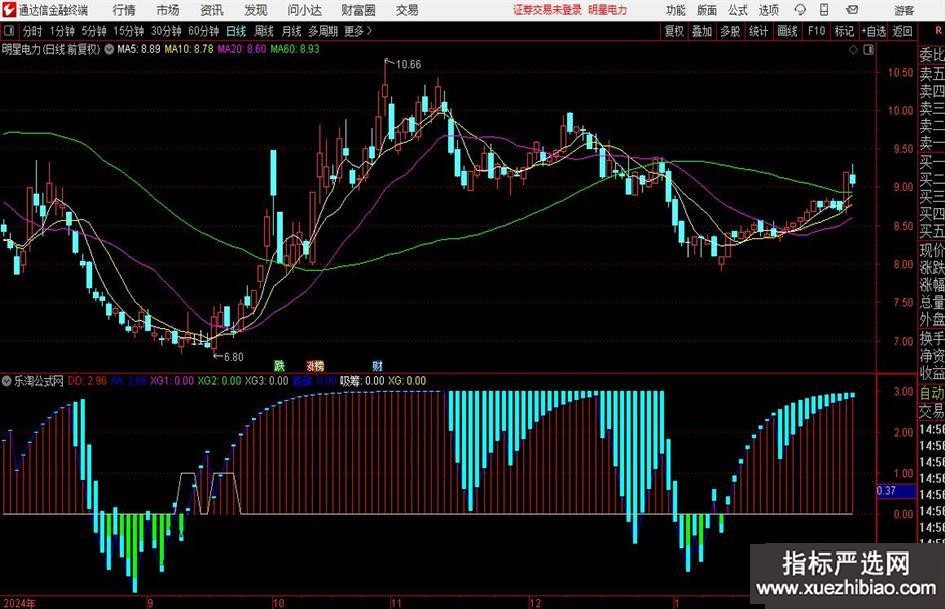The image size is (945, 609).
Task: Click the mobile phone icon
Action: pos(824,10)
